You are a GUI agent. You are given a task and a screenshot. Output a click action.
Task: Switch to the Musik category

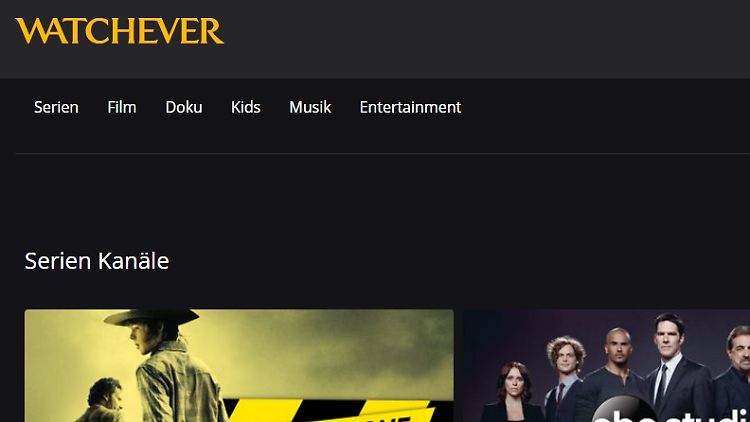coord(310,107)
